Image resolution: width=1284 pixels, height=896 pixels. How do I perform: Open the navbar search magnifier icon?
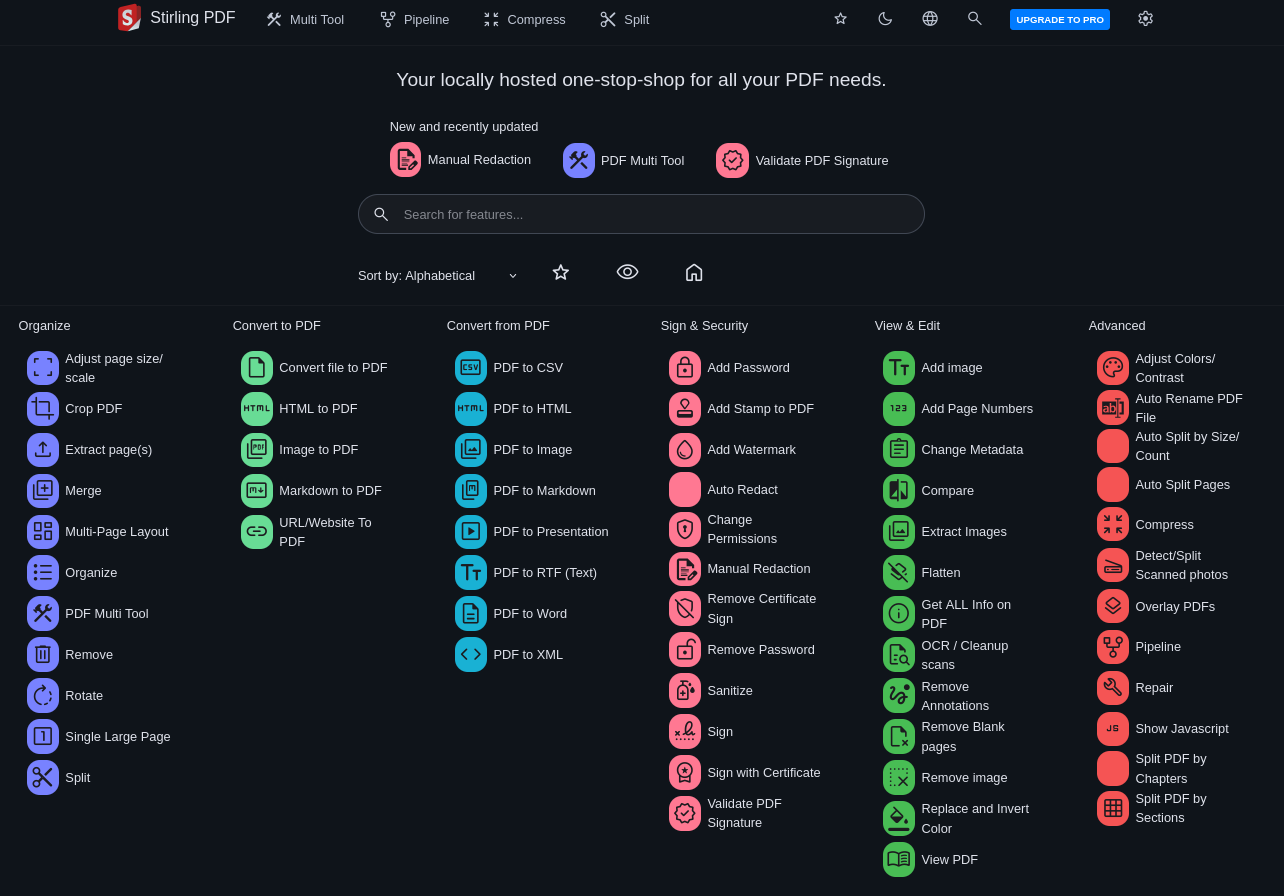click(x=974, y=19)
